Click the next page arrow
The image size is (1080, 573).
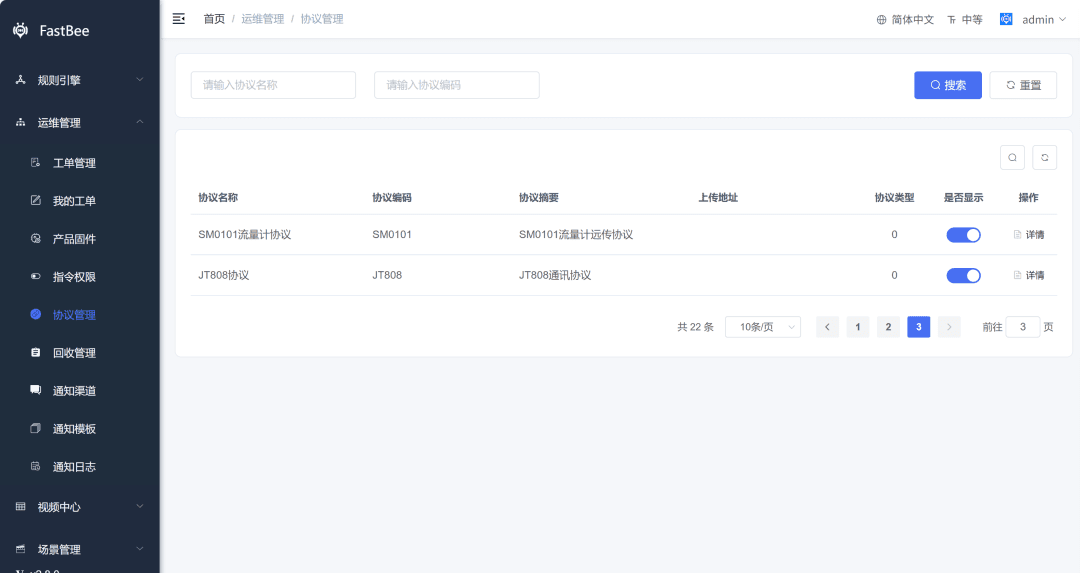[949, 326]
